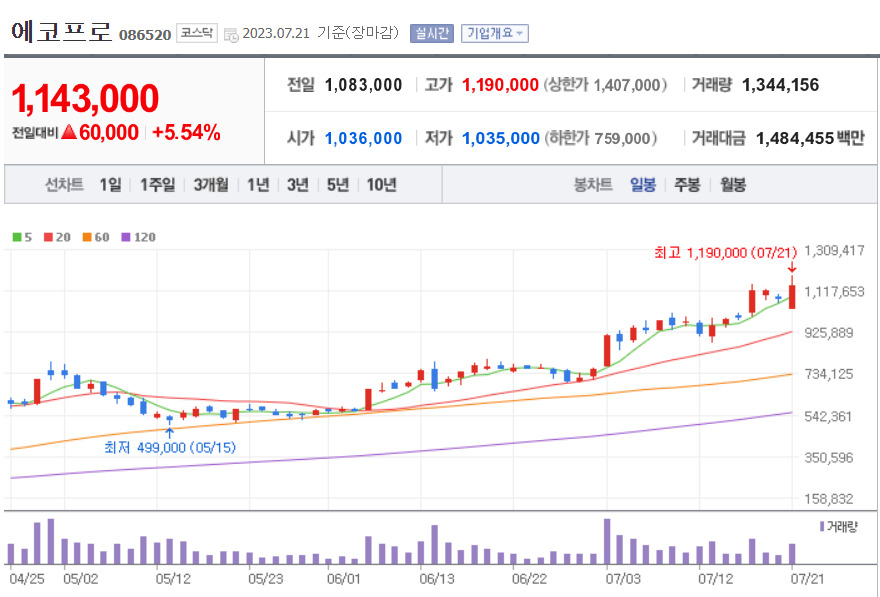Click the 거래대금 value 1,484,455 백만

click(x=810, y=138)
